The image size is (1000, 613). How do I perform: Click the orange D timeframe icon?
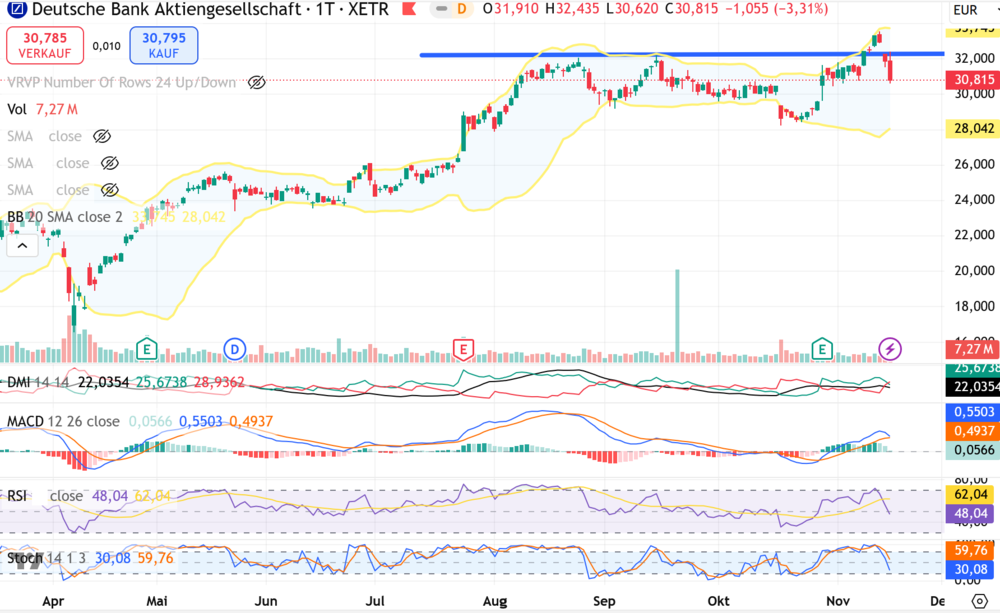pos(464,9)
